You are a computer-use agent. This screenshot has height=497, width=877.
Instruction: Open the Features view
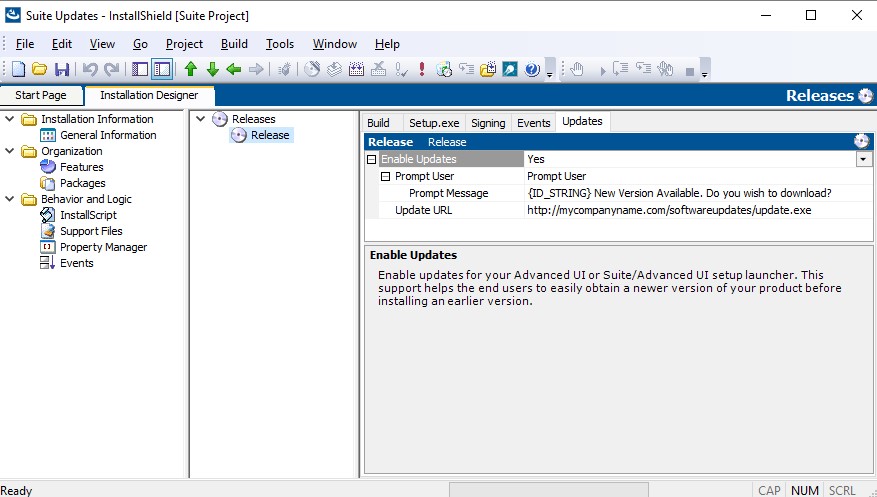click(x=82, y=167)
